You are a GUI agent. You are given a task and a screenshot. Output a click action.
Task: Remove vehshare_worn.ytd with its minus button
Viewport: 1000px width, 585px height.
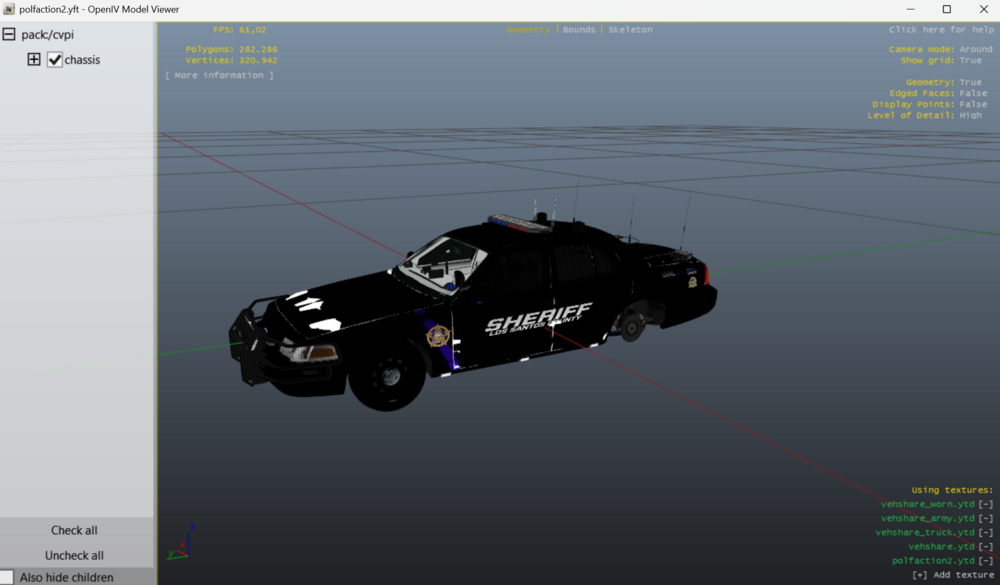[x=986, y=504]
